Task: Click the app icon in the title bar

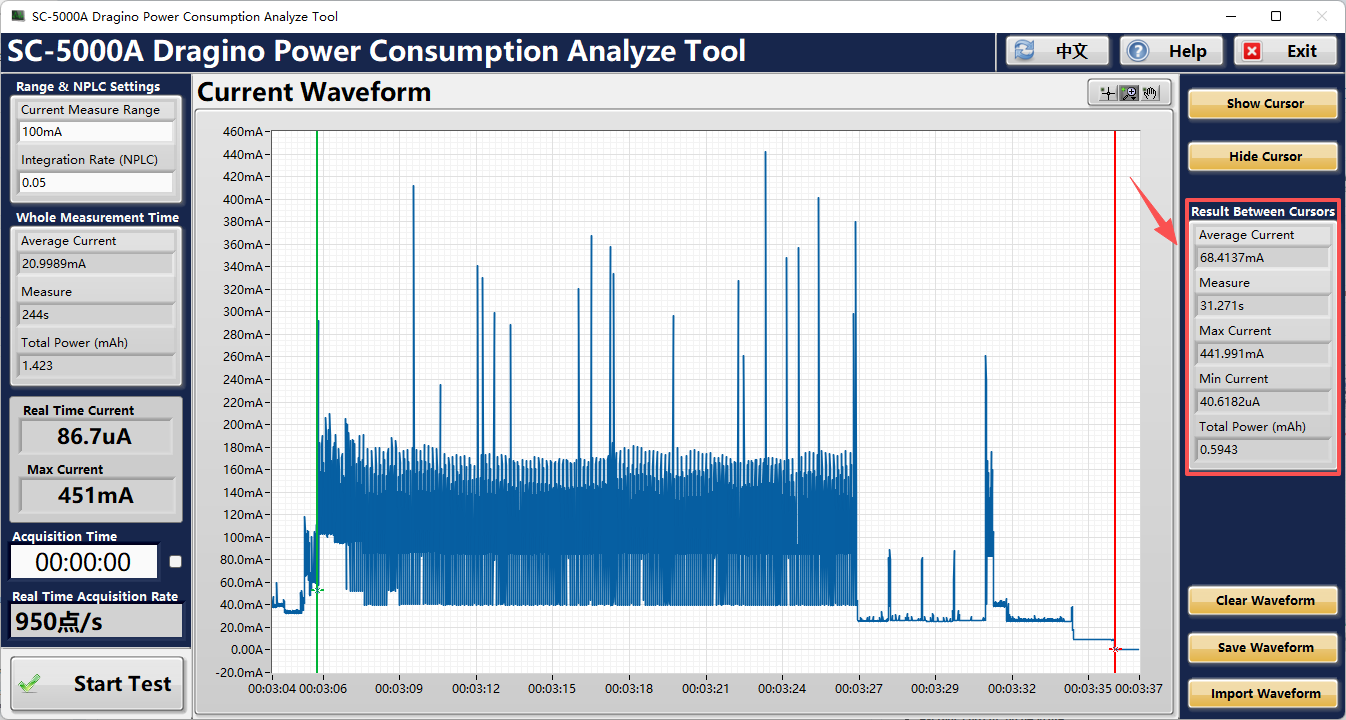Action: pyautogui.click(x=18, y=16)
